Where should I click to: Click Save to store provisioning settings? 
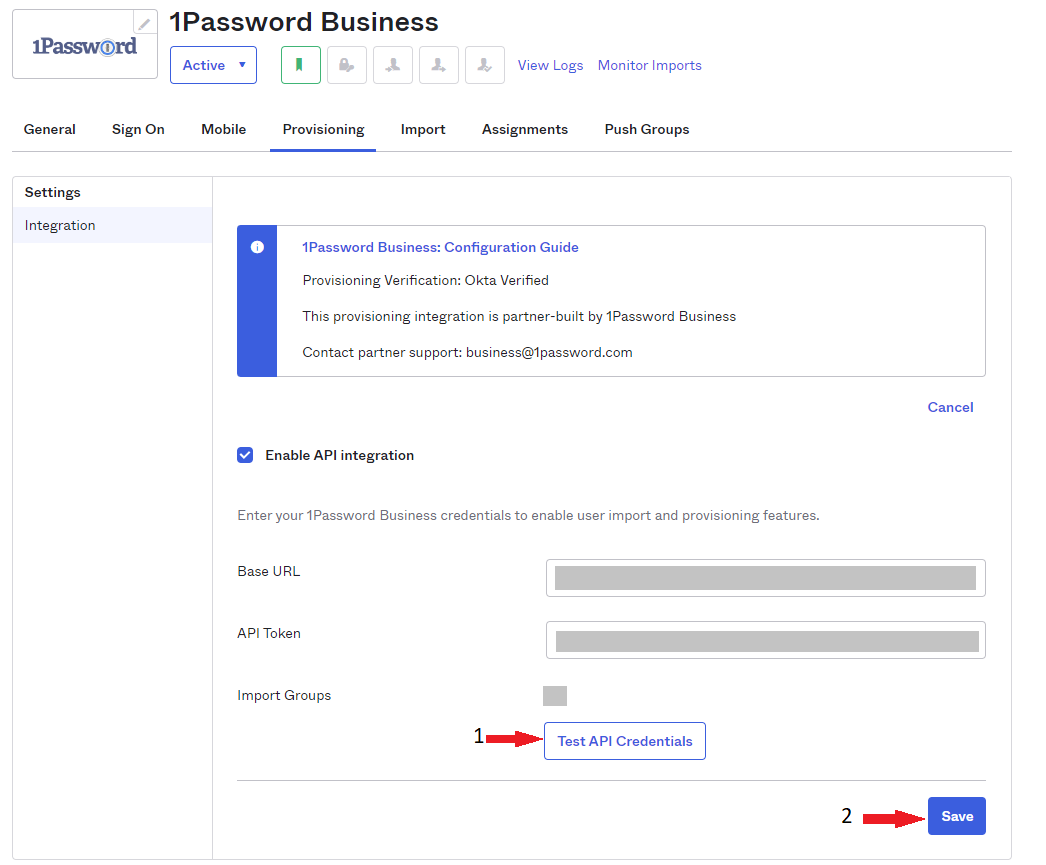point(956,816)
